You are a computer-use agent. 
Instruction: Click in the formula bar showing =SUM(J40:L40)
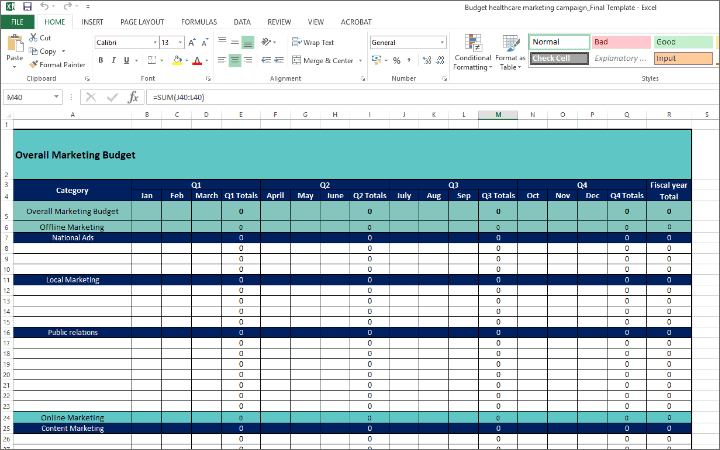(400, 97)
